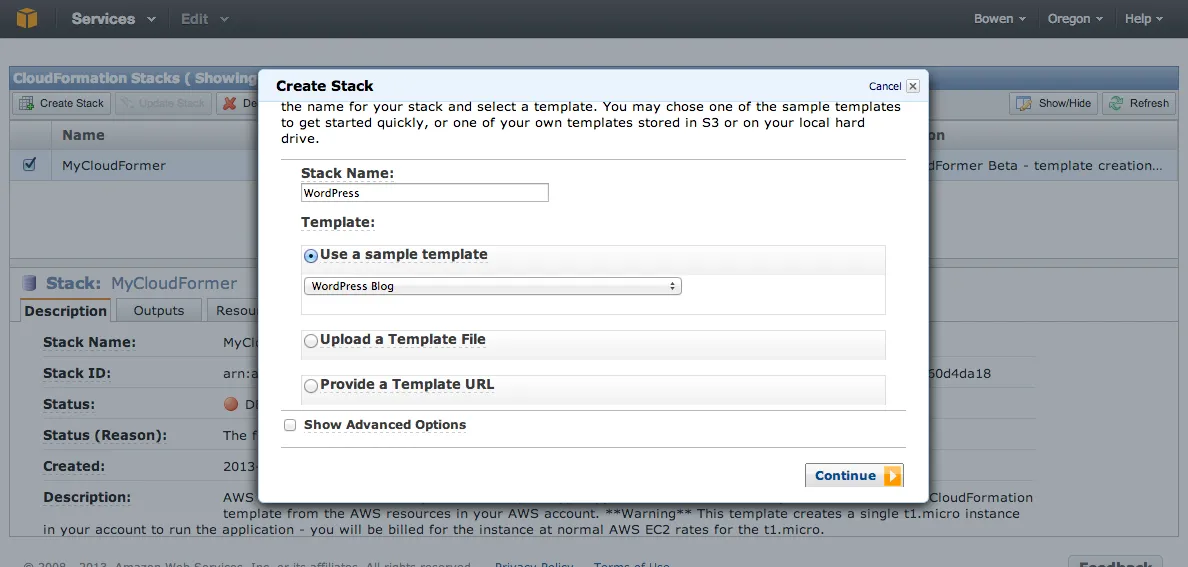Click the Template: label in dialog
The image size is (1188, 567).
coord(338,222)
